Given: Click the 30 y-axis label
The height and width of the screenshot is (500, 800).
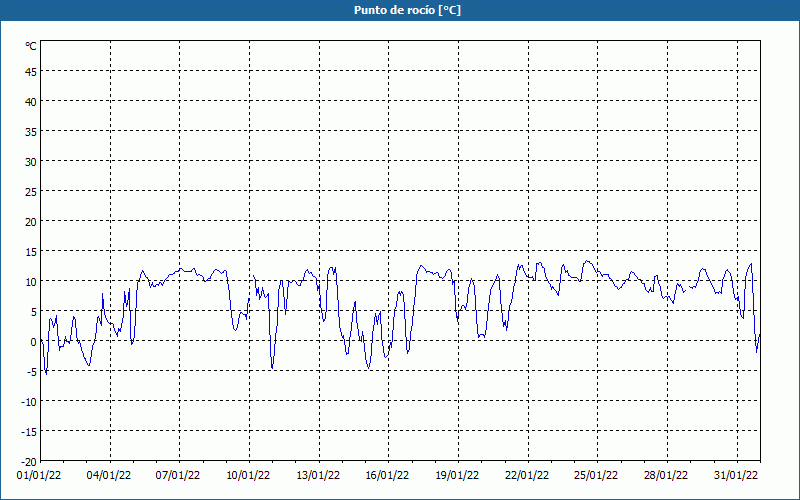Looking at the screenshot, I should click(x=31, y=162).
